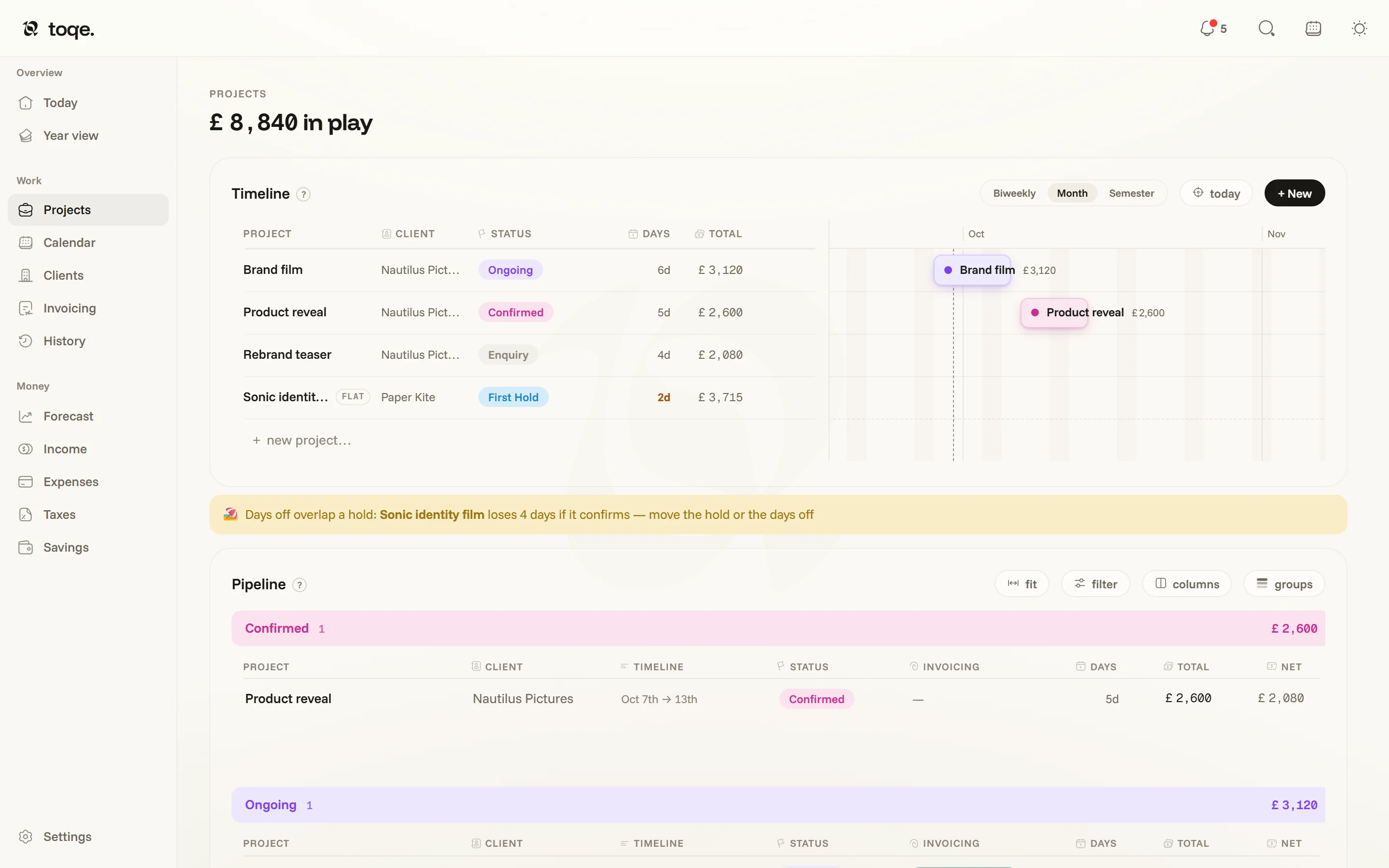The height and width of the screenshot is (868, 1389).
Task: Click the Enquiry status of Rebrand teaser
Action: [x=508, y=355]
